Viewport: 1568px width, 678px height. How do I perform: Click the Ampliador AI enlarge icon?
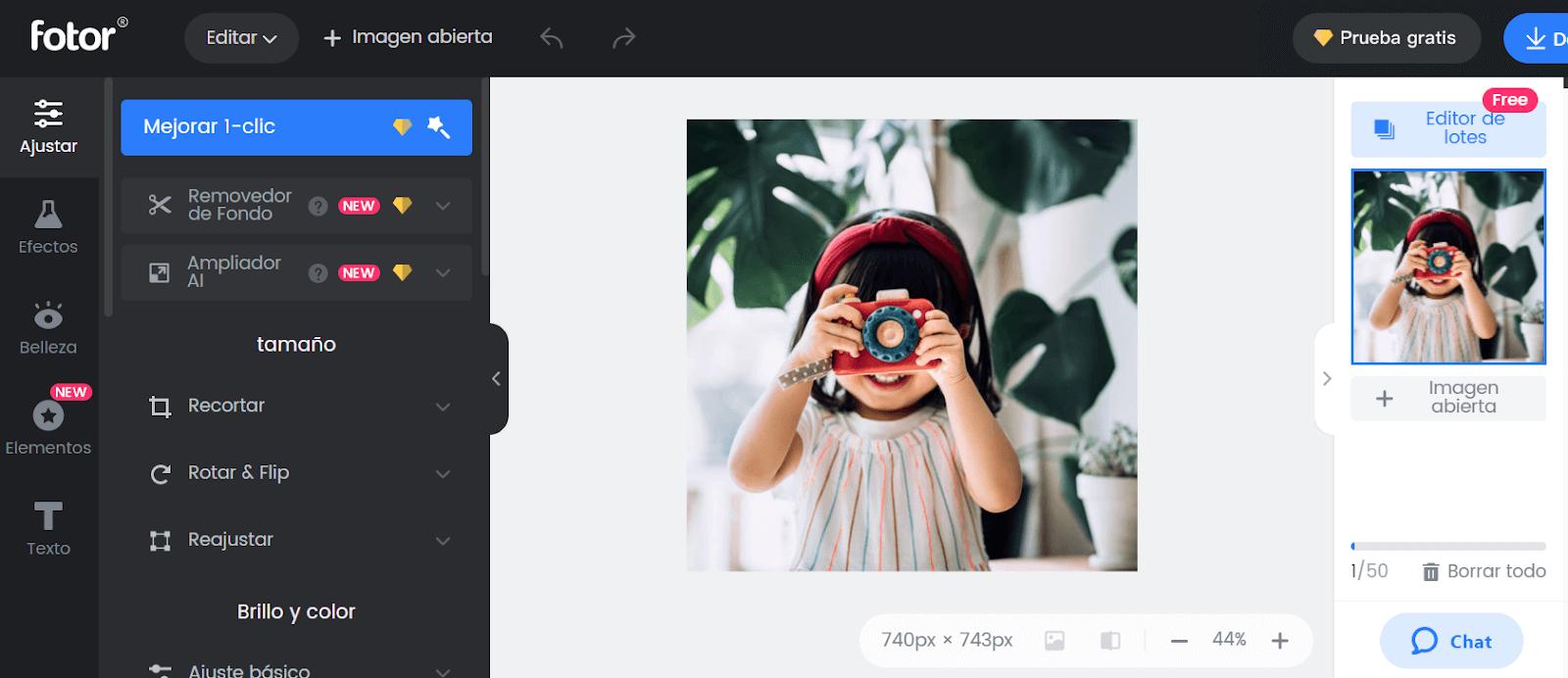160,272
